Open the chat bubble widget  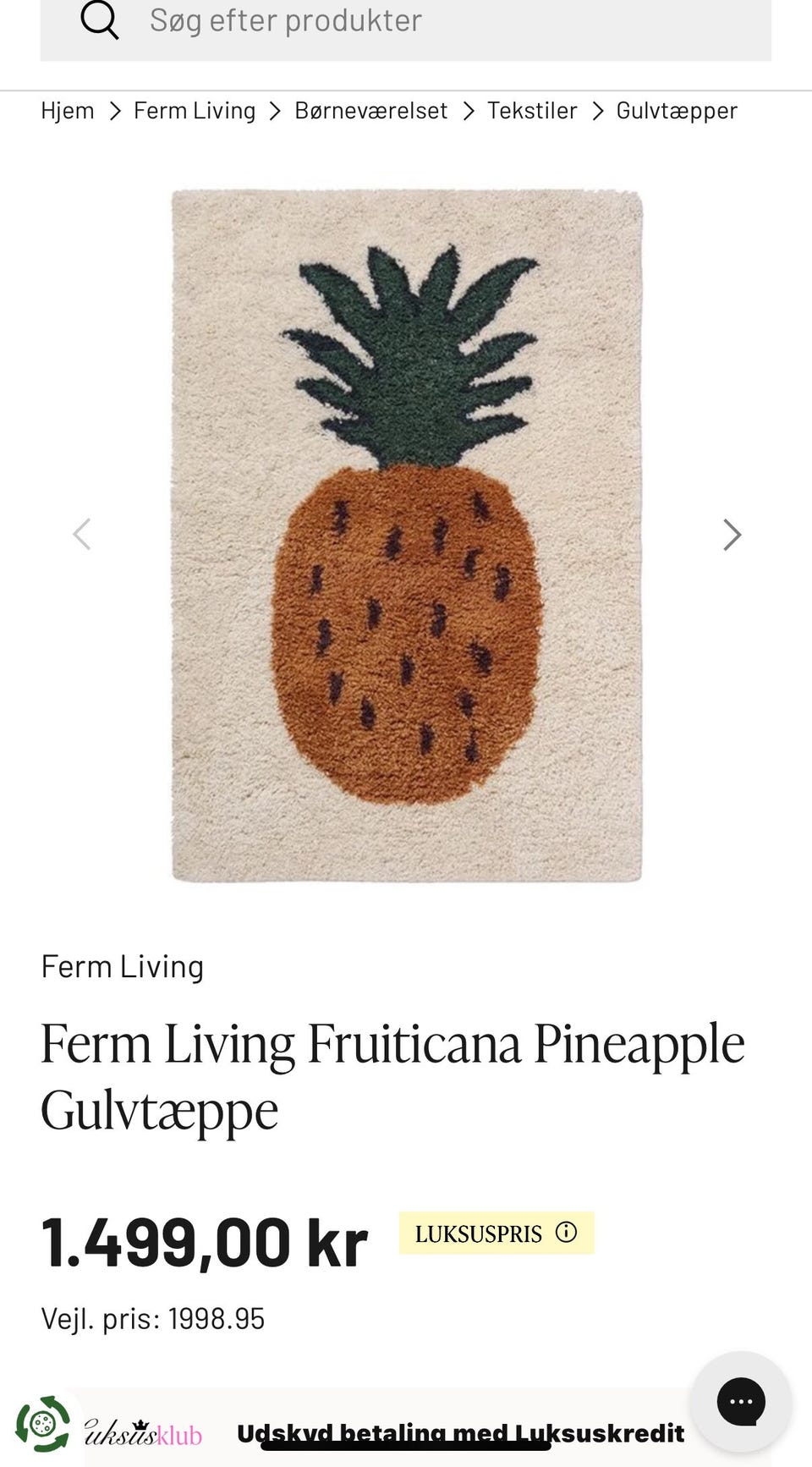click(x=741, y=1402)
